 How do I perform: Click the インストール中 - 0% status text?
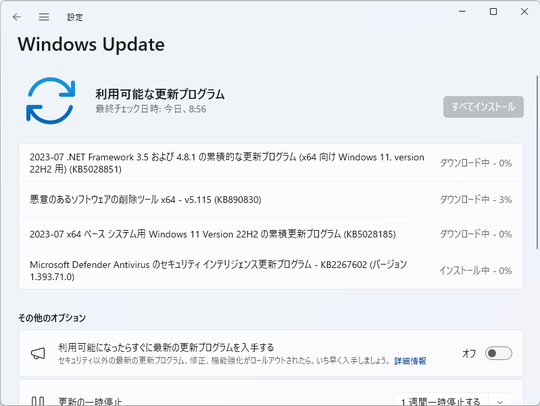[475, 271]
